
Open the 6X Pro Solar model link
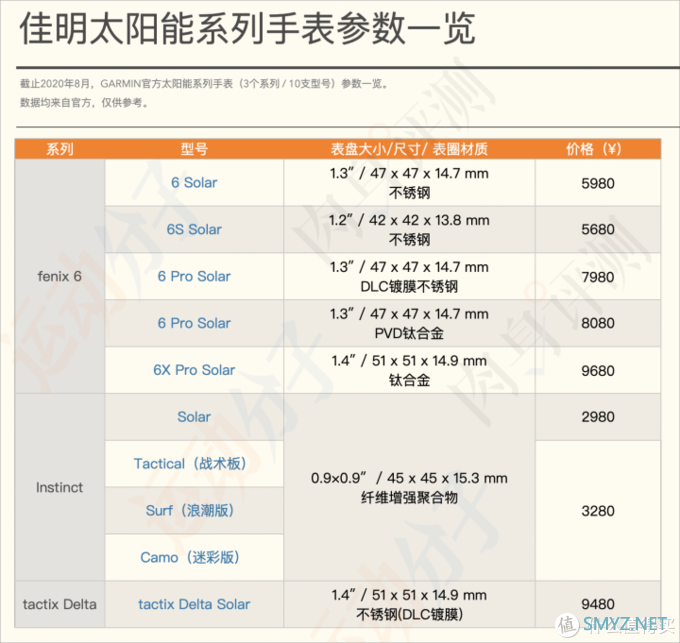click(194, 370)
